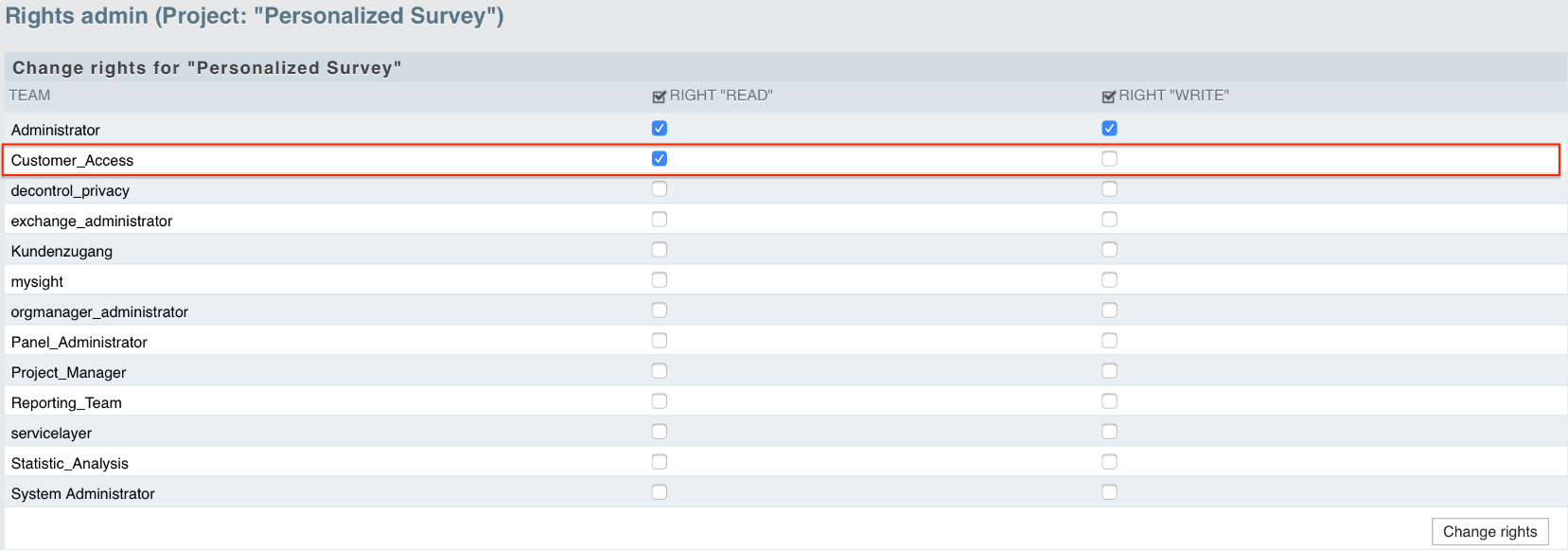This screenshot has width=1568, height=550.
Task: Uncheck Administrator read right checkbox
Action: (660, 129)
